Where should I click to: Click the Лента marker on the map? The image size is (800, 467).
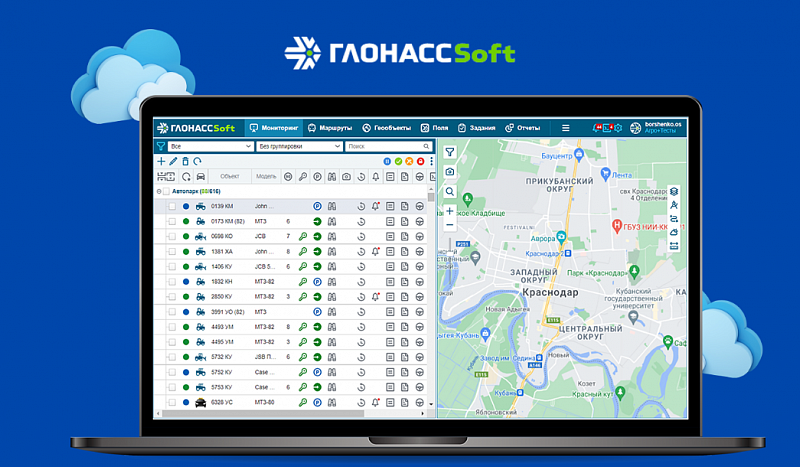[x=606, y=173]
